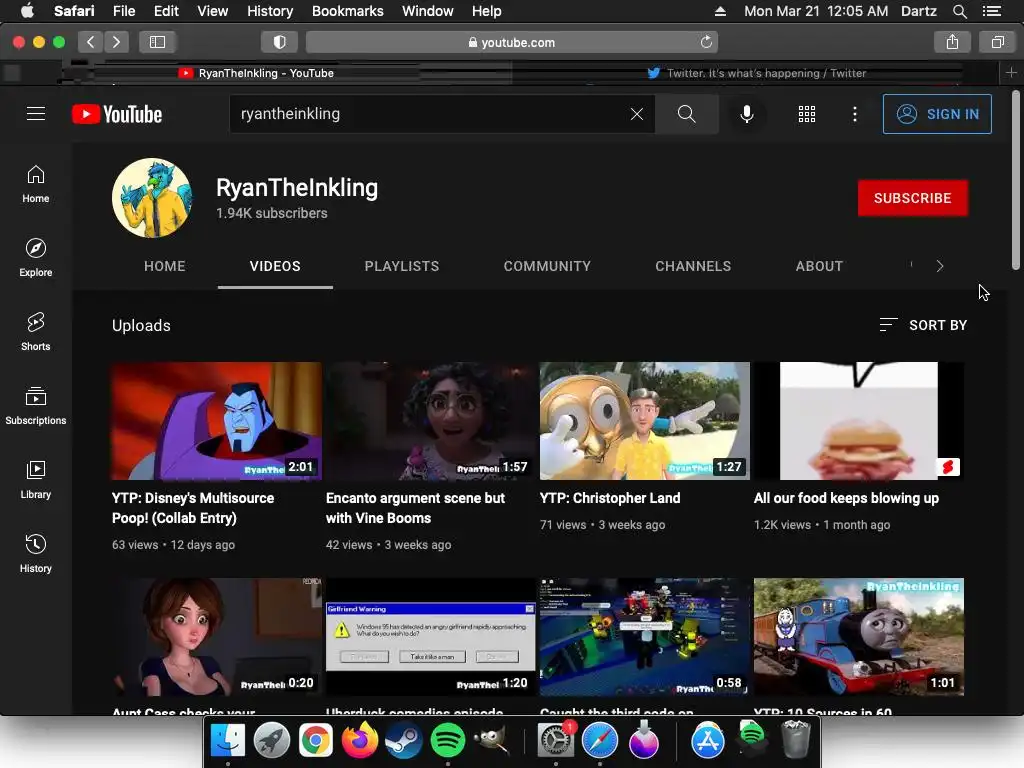Click the YouTube logo
Image resolution: width=1024 pixels, height=768 pixels.
point(117,114)
